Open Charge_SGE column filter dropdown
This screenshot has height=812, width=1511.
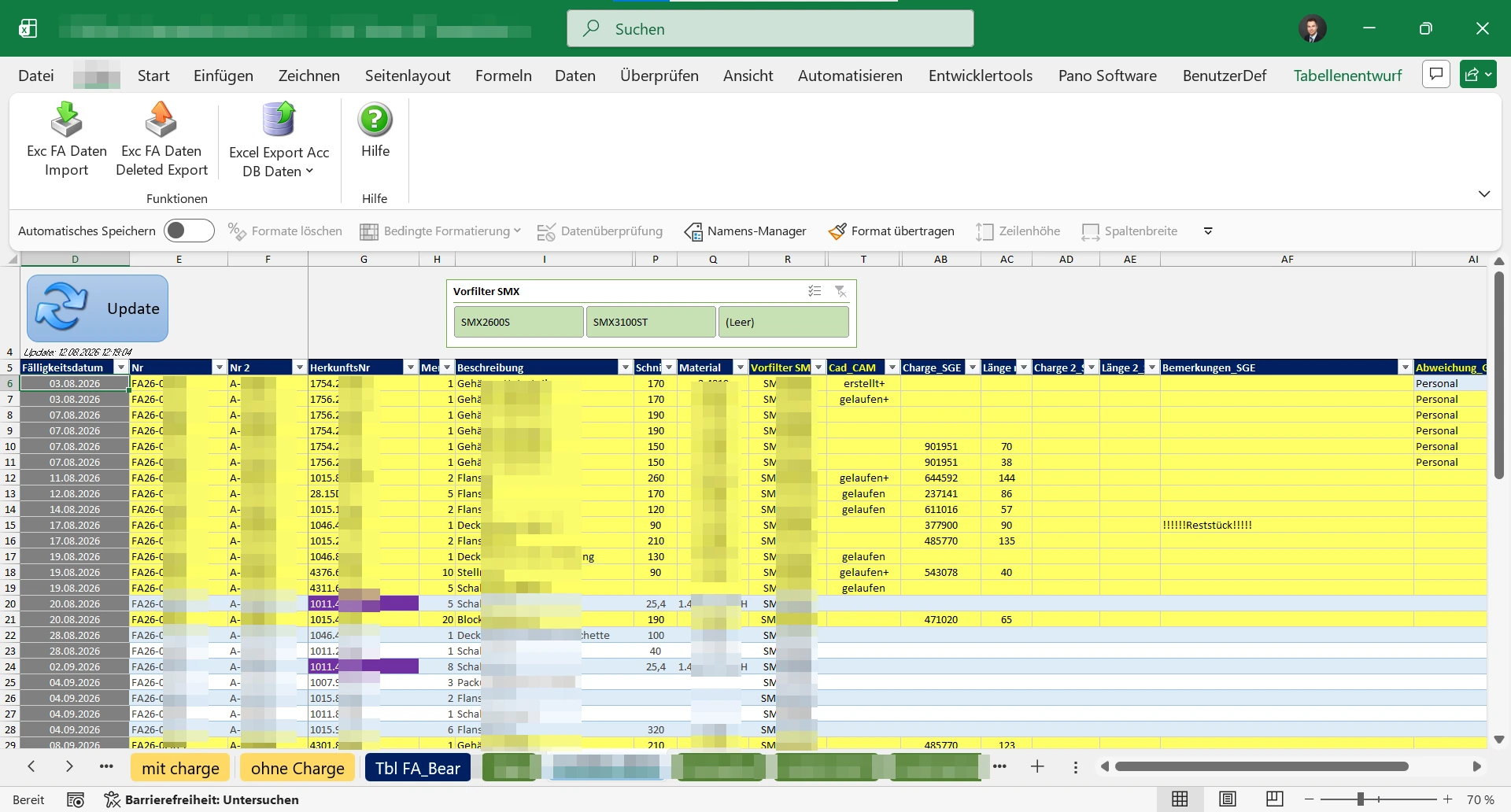pos(973,367)
